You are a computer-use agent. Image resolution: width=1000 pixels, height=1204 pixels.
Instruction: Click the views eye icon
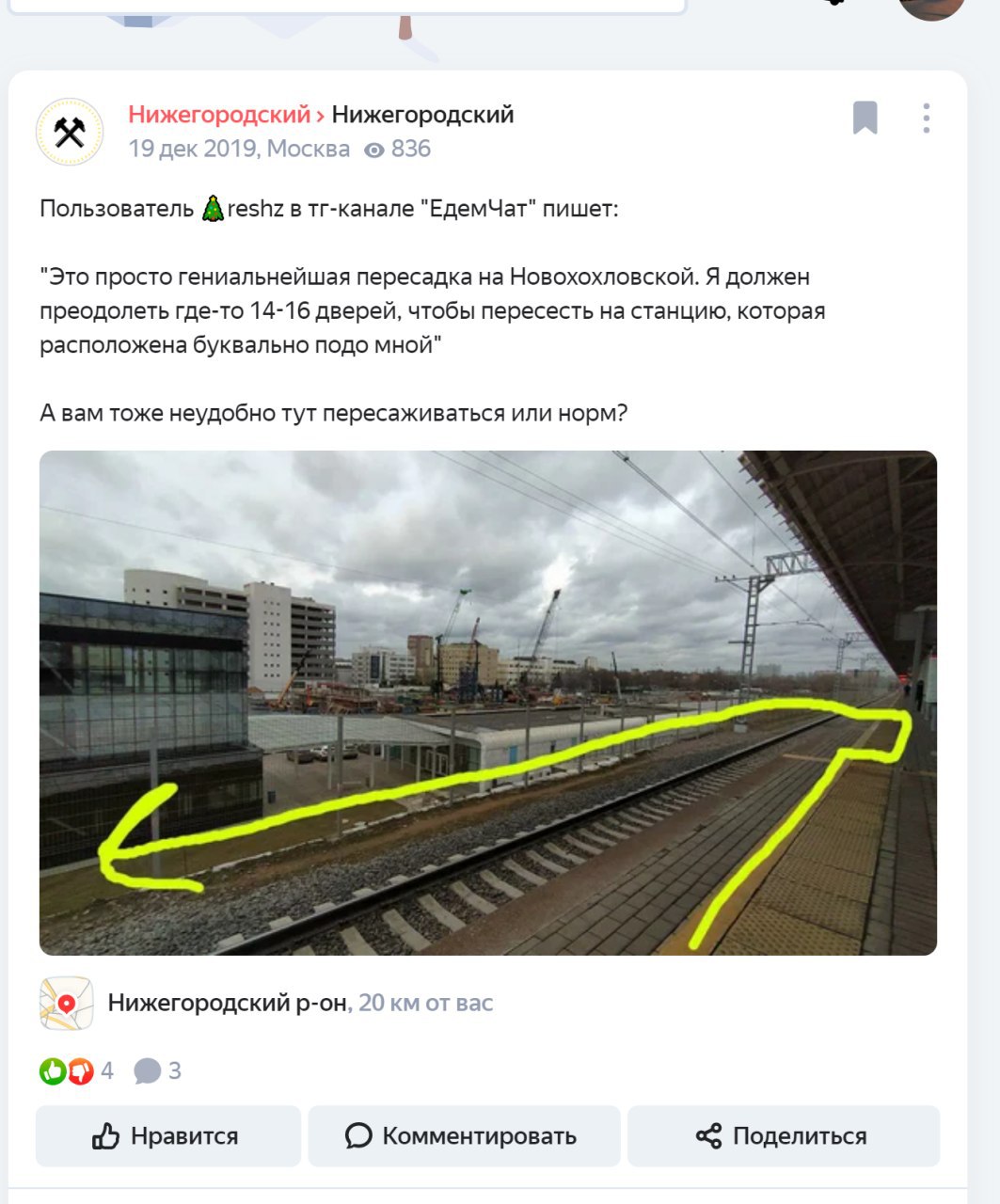coord(374,150)
